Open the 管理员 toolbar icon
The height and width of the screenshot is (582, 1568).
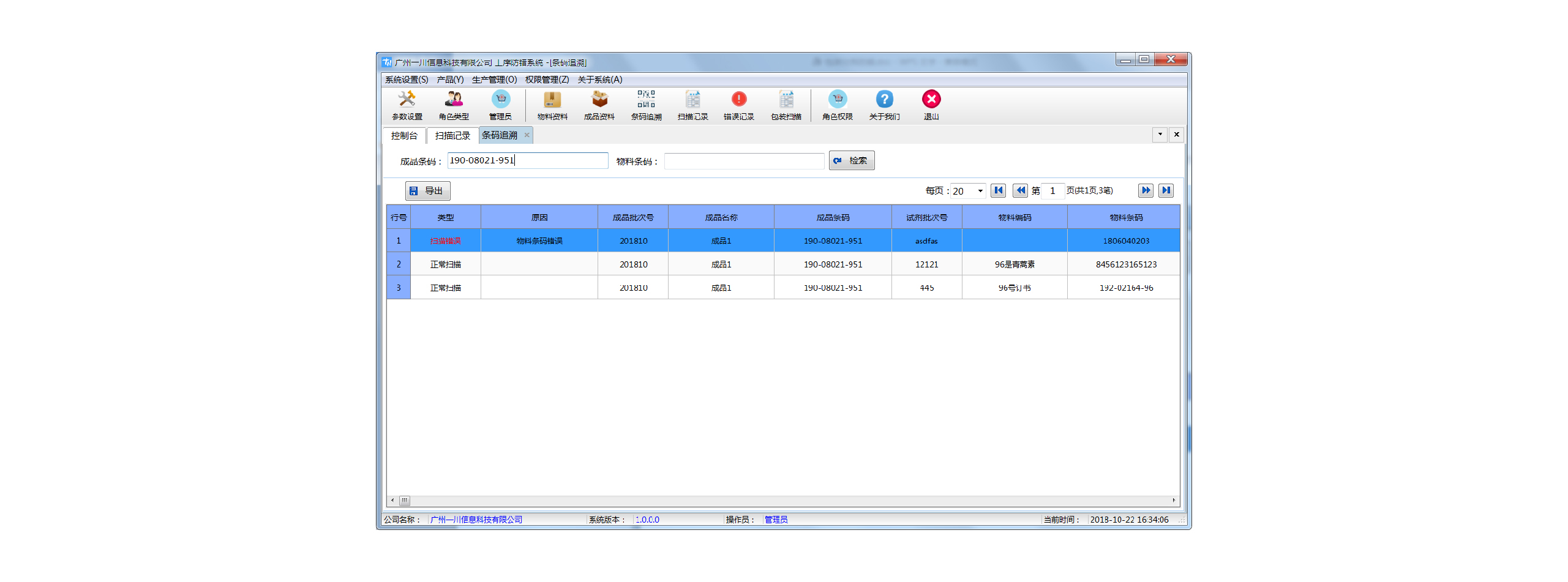coord(500,105)
